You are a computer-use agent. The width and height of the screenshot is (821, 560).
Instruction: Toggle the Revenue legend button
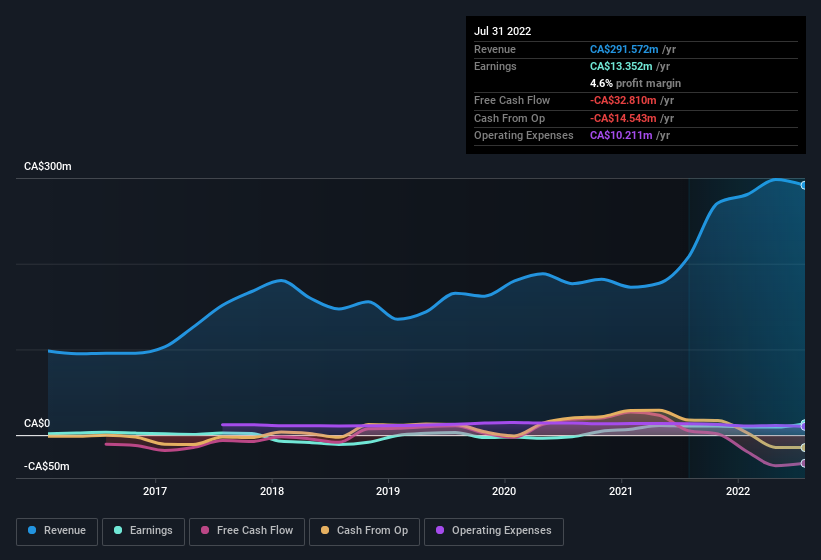point(57,531)
